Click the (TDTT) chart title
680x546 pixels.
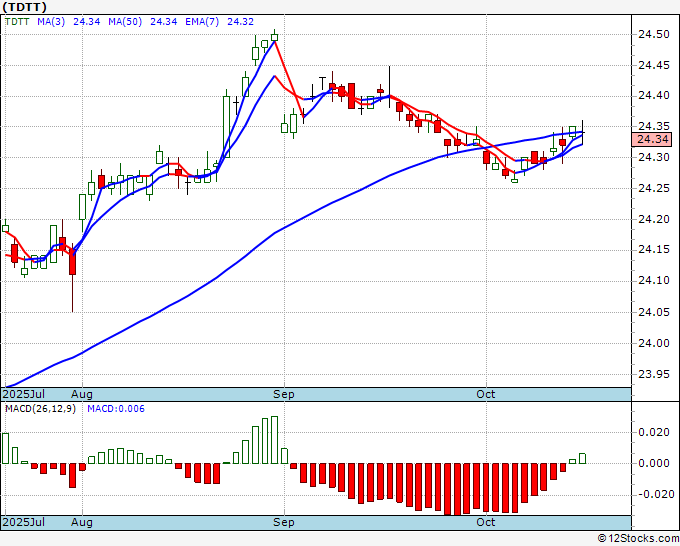pyautogui.click(x=24, y=7)
